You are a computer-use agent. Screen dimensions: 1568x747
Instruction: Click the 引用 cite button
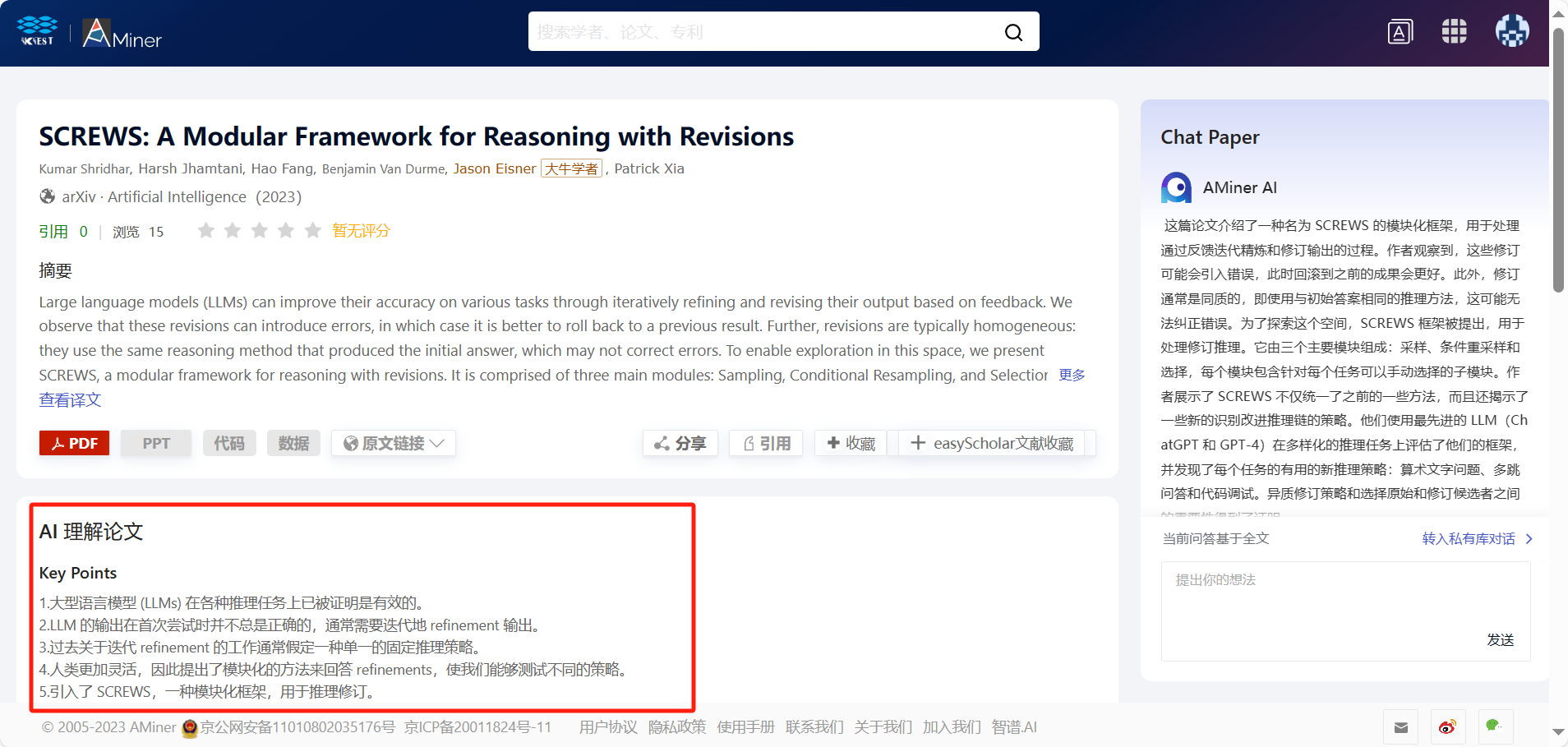tap(766, 444)
